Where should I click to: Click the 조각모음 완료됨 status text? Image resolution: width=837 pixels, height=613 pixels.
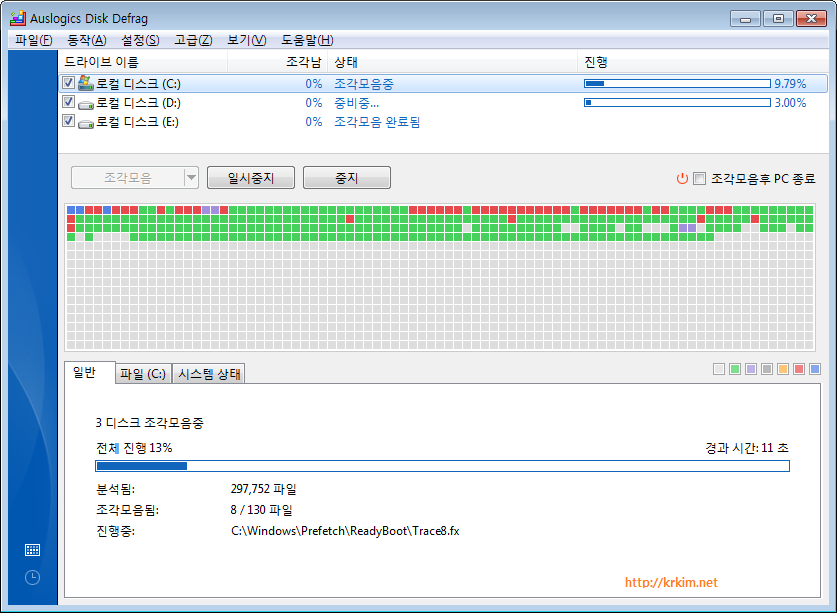click(377, 122)
